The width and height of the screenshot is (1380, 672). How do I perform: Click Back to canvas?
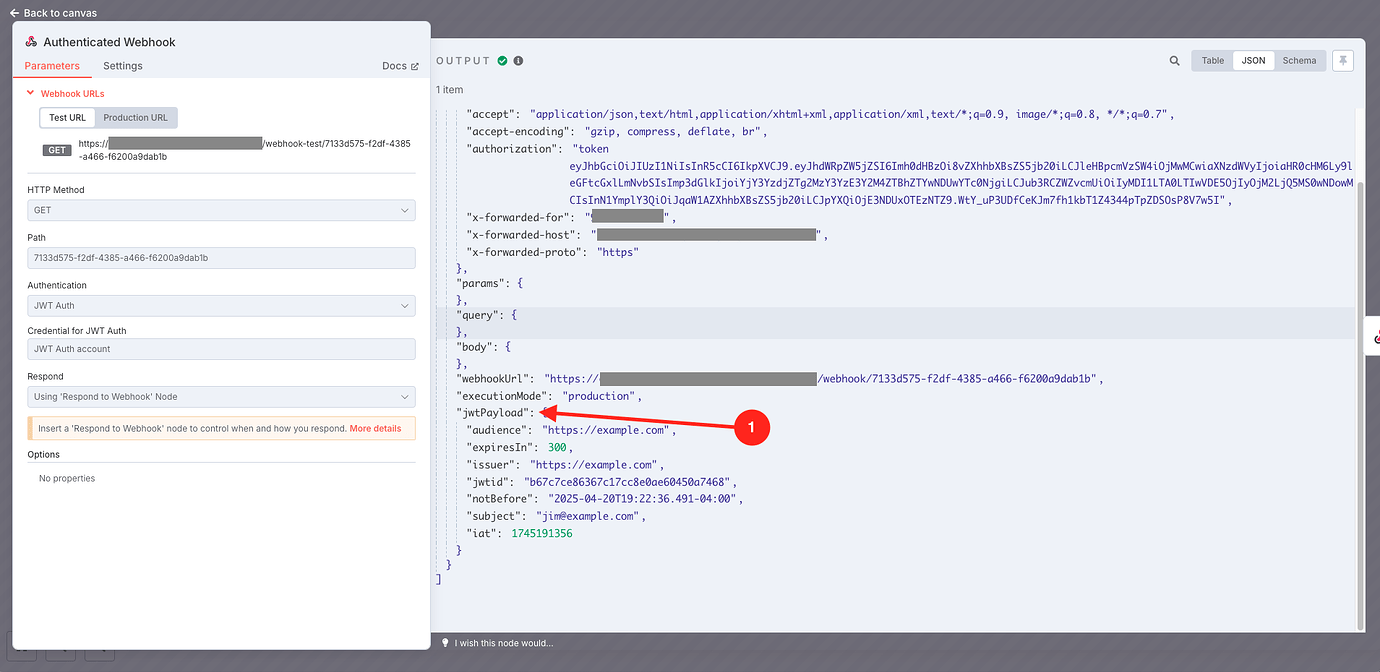click(53, 12)
